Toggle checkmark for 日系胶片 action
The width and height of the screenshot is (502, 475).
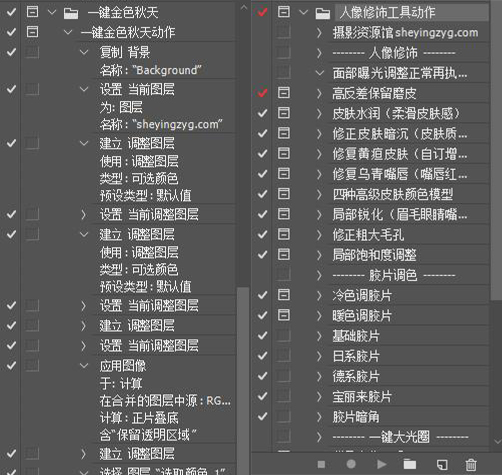pos(262,356)
